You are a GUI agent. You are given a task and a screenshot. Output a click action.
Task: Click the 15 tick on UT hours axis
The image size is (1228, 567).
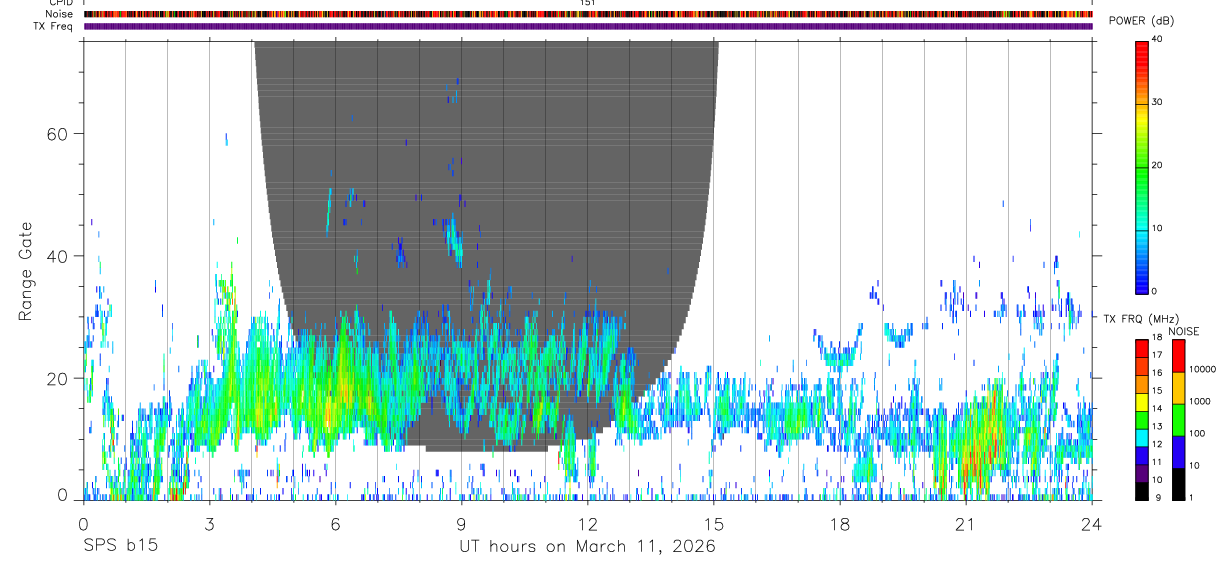click(x=713, y=524)
